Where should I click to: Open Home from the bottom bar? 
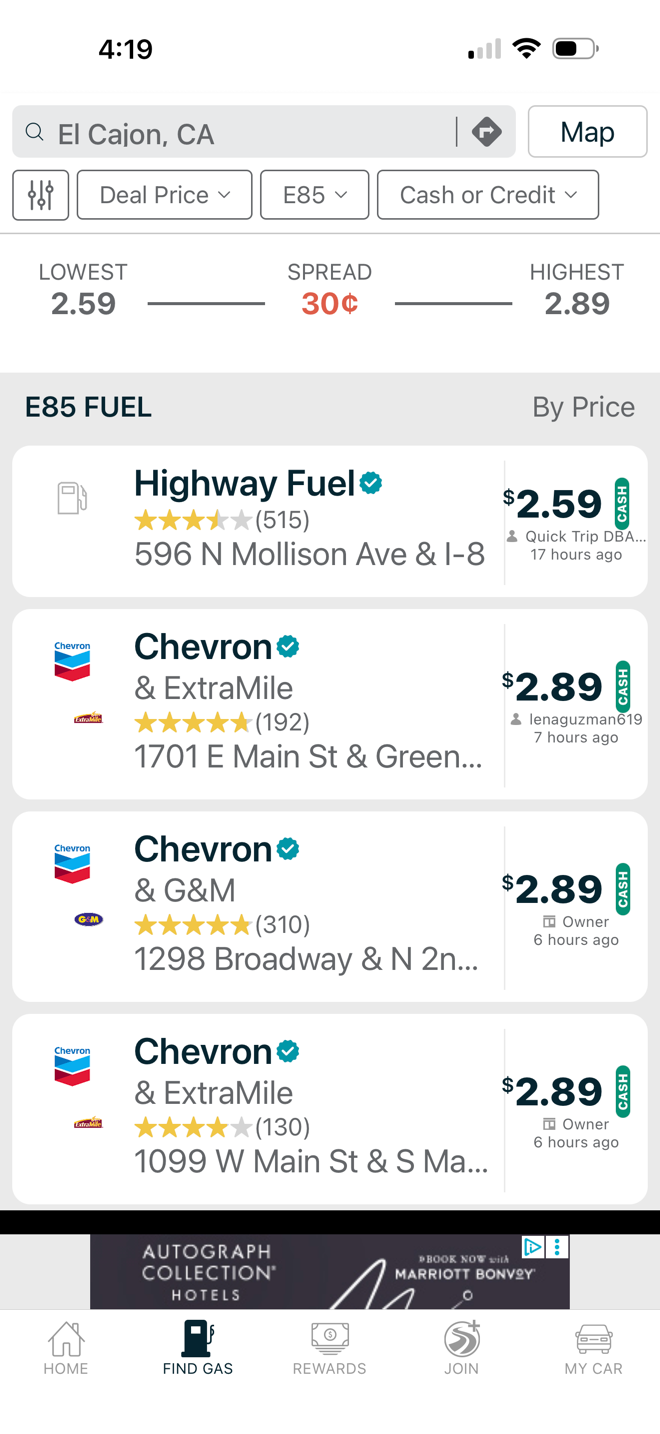coord(66,1348)
